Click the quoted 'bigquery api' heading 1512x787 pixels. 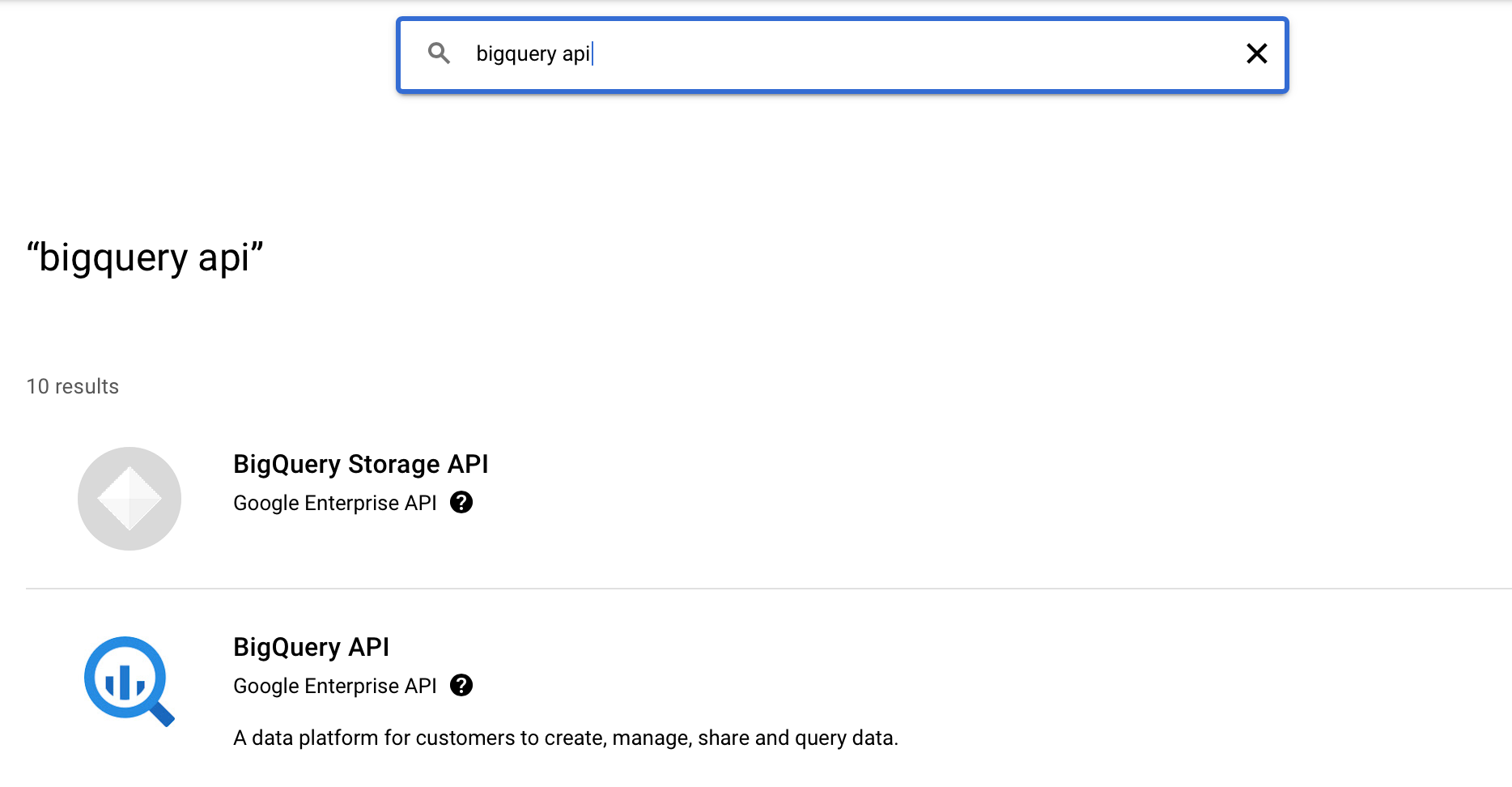coord(145,257)
